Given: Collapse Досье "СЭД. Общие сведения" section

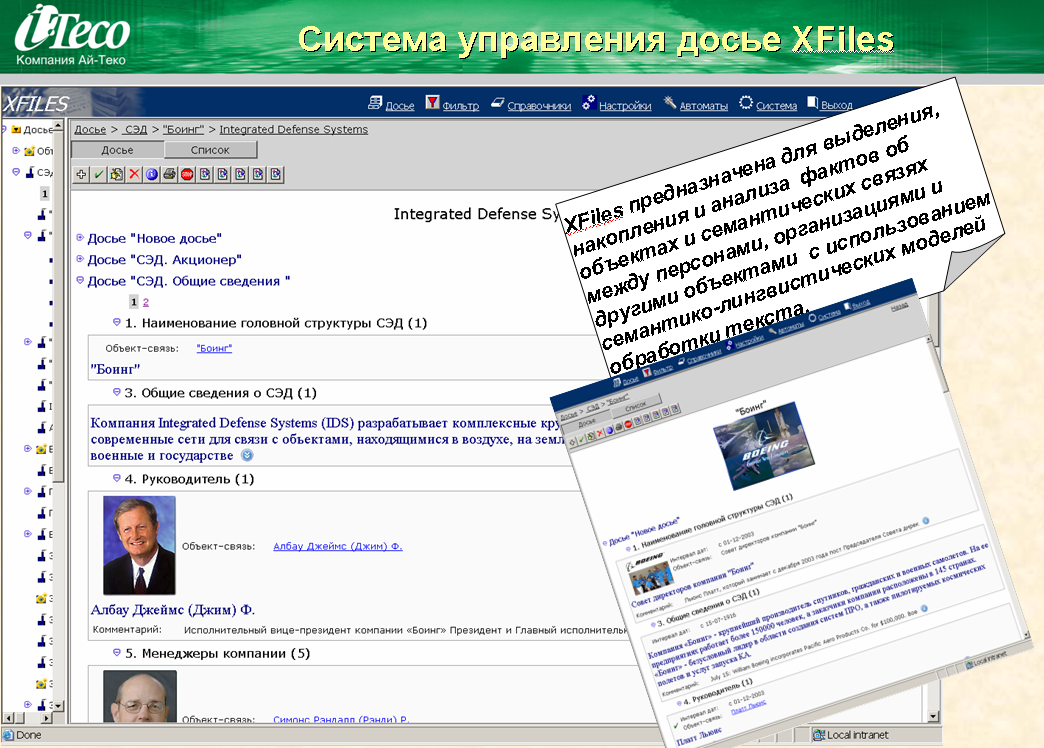Looking at the screenshot, I should point(80,280).
